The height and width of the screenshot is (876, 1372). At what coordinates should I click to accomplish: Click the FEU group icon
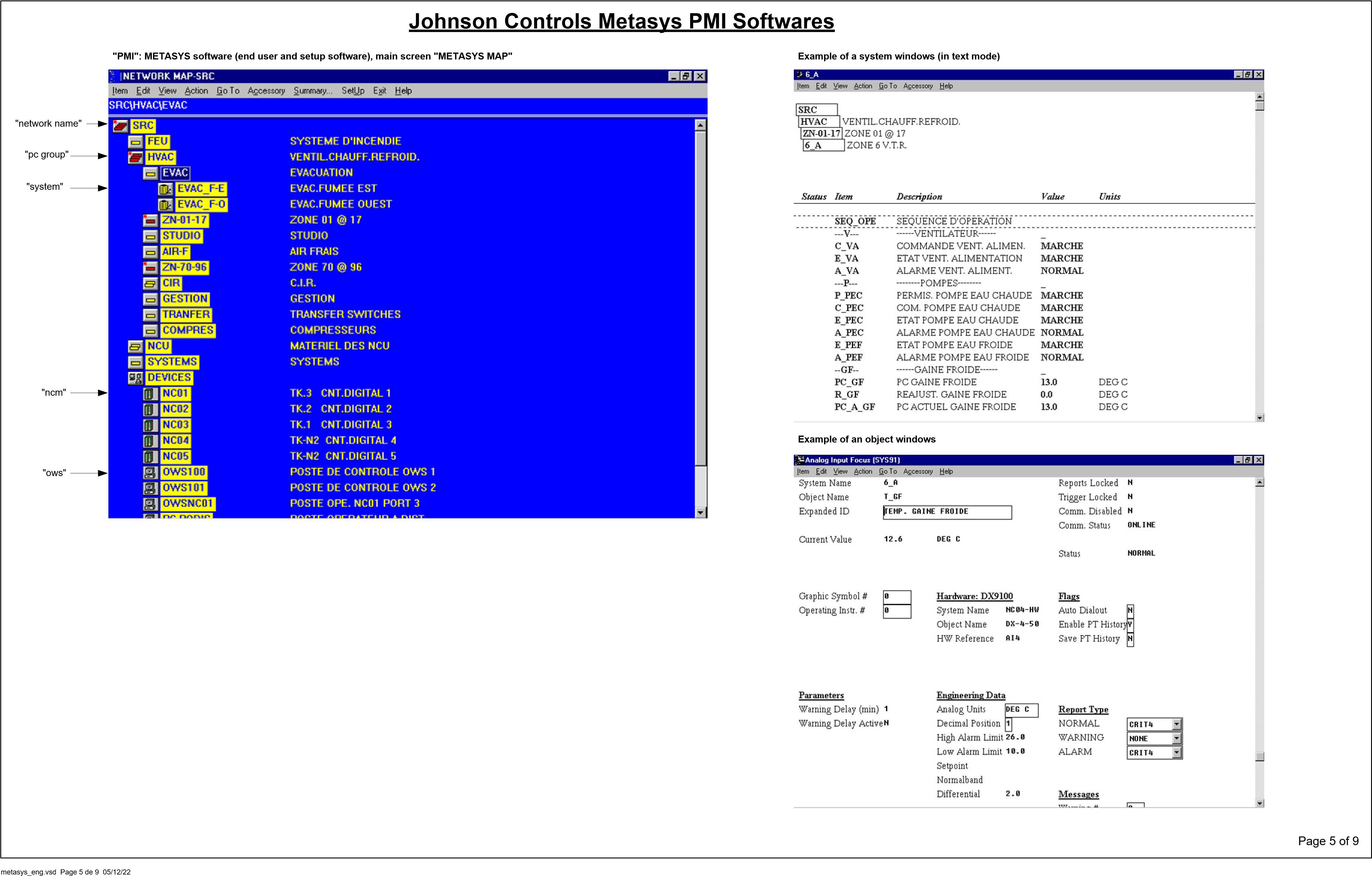click(136, 141)
